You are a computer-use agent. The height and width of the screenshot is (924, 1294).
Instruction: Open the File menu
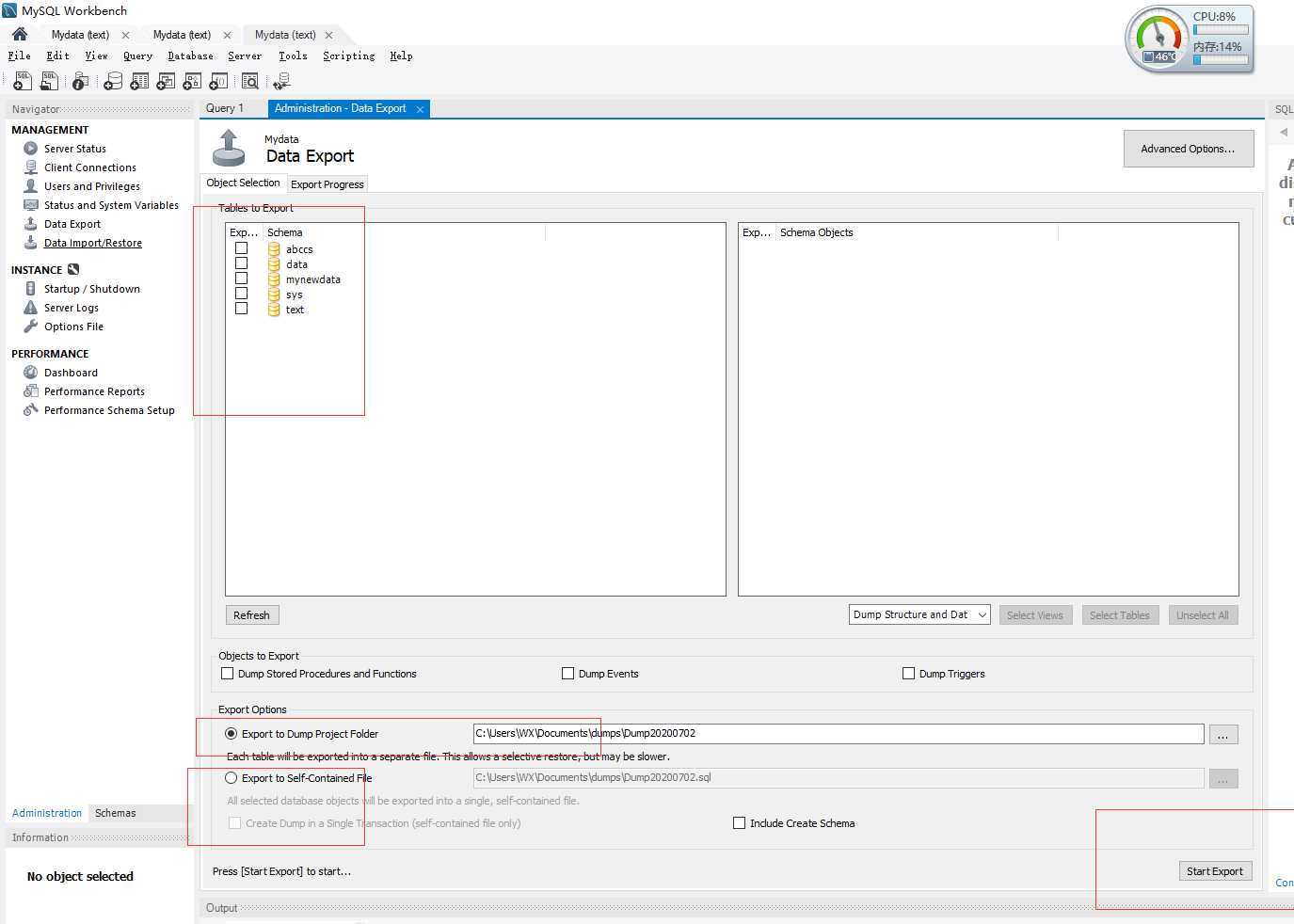19,56
